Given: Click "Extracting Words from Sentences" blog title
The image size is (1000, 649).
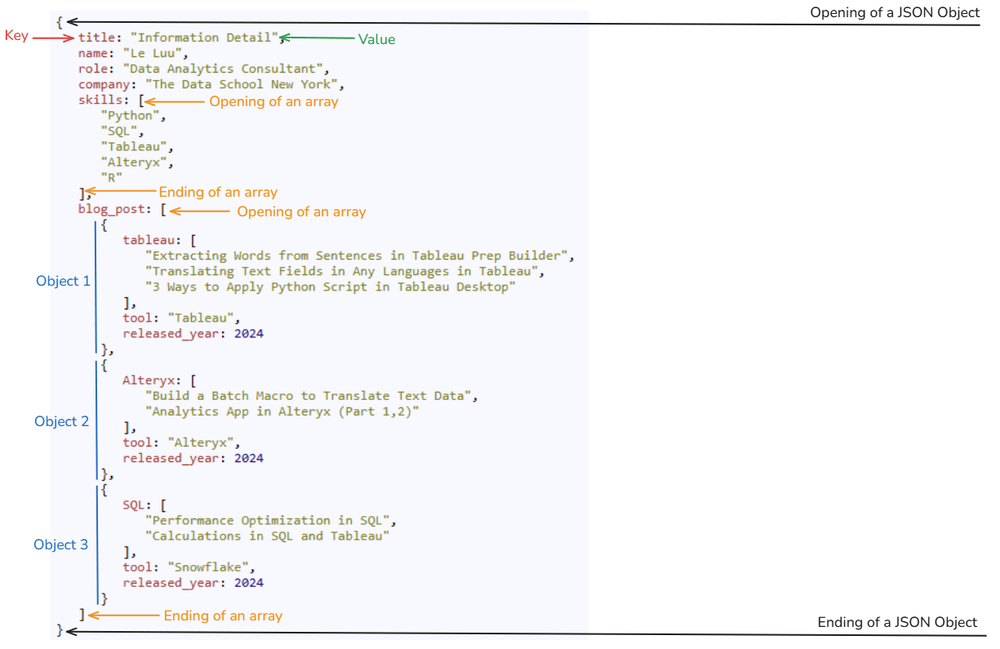Looking at the screenshot, I should tap(357, 256).
